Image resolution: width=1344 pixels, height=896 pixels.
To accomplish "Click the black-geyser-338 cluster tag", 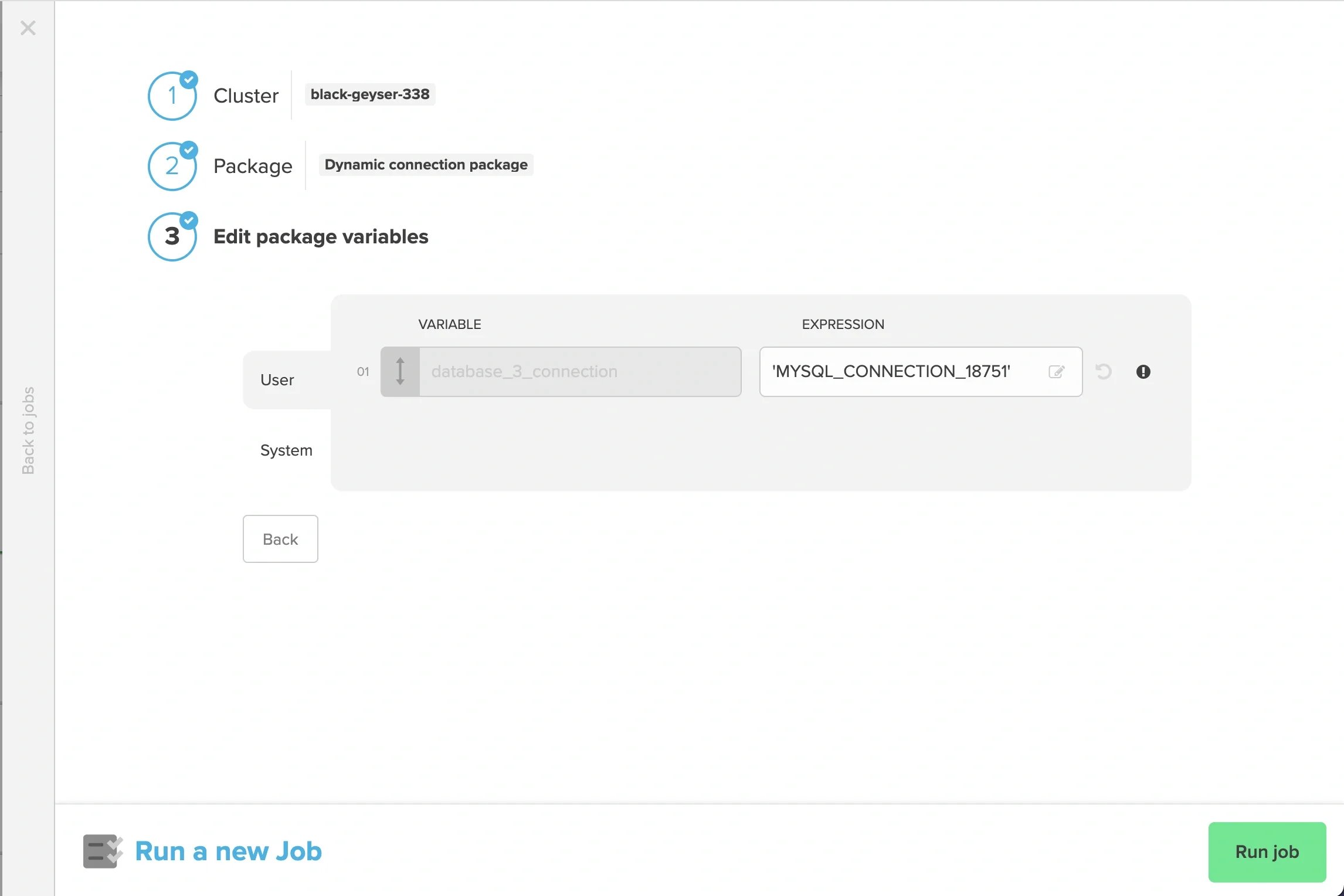I will [370, 94].
